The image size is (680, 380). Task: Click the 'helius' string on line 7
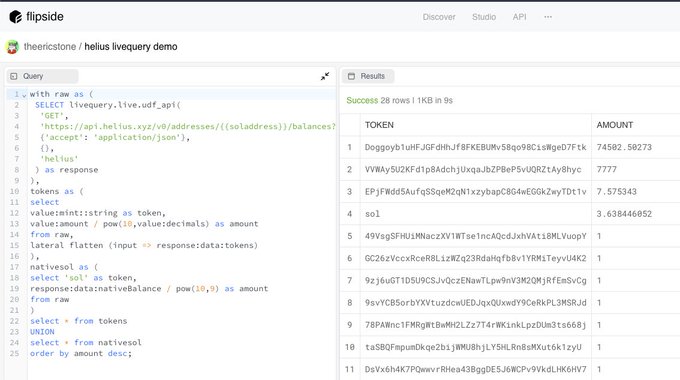coord(59,159)
